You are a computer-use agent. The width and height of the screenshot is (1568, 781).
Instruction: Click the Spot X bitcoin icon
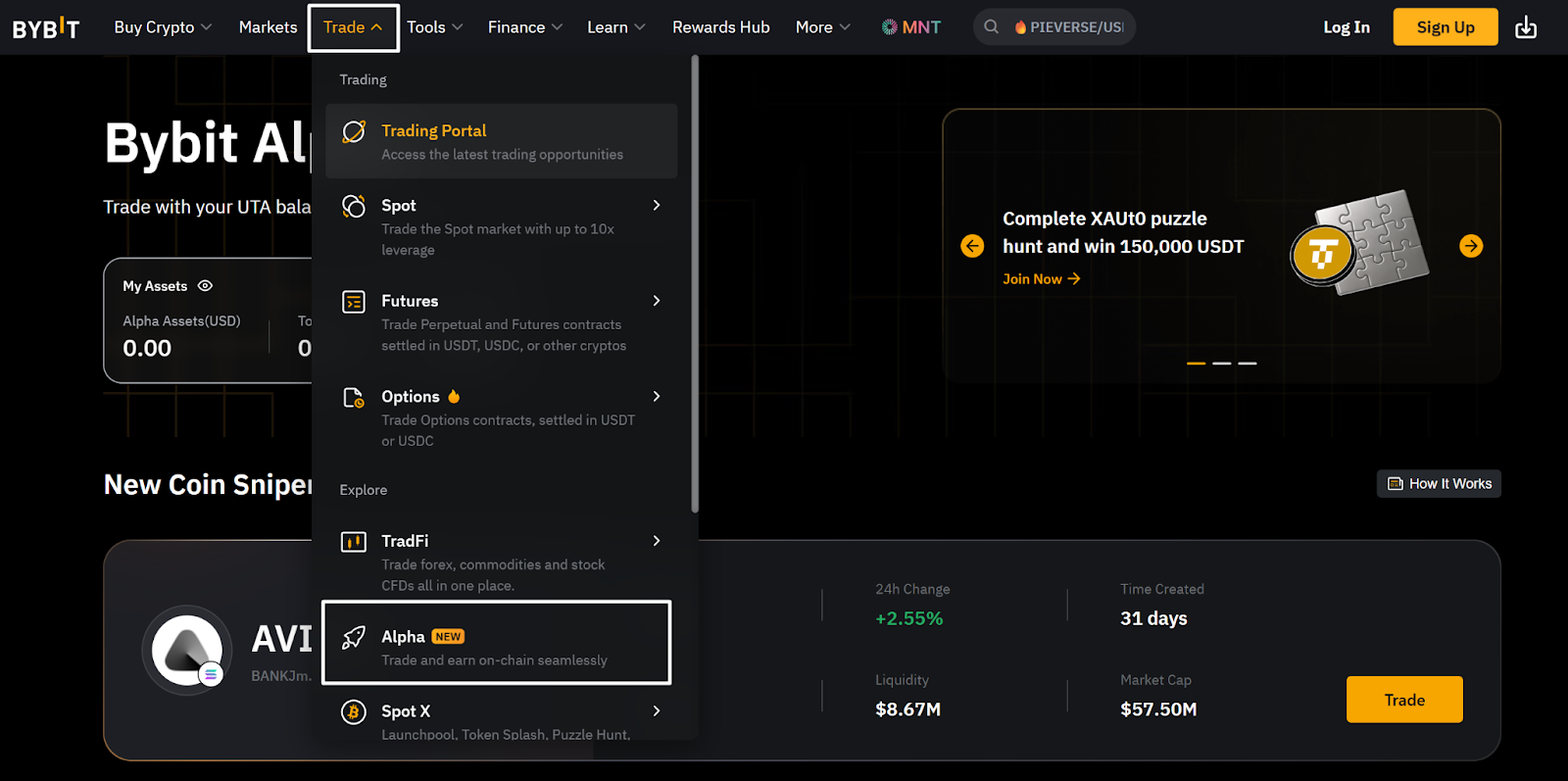click(x=354, y=712)
